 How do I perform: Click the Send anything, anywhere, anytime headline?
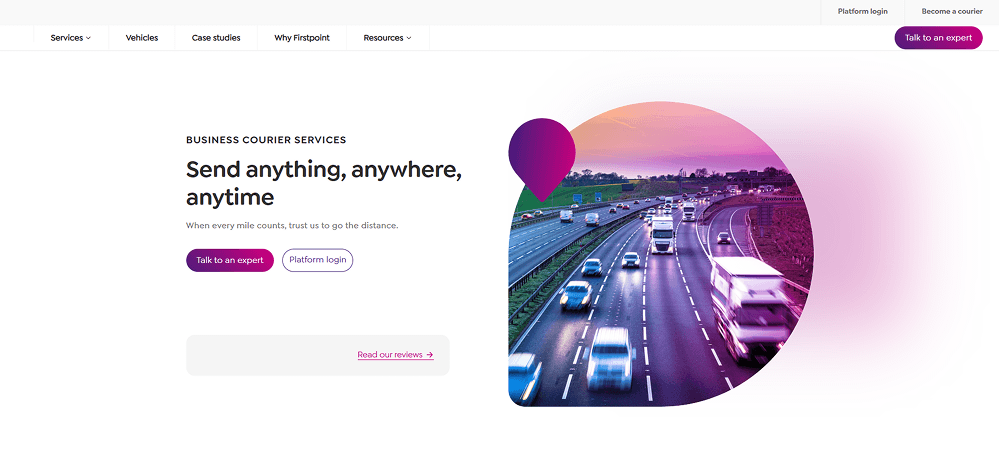[x=324, y=183]
